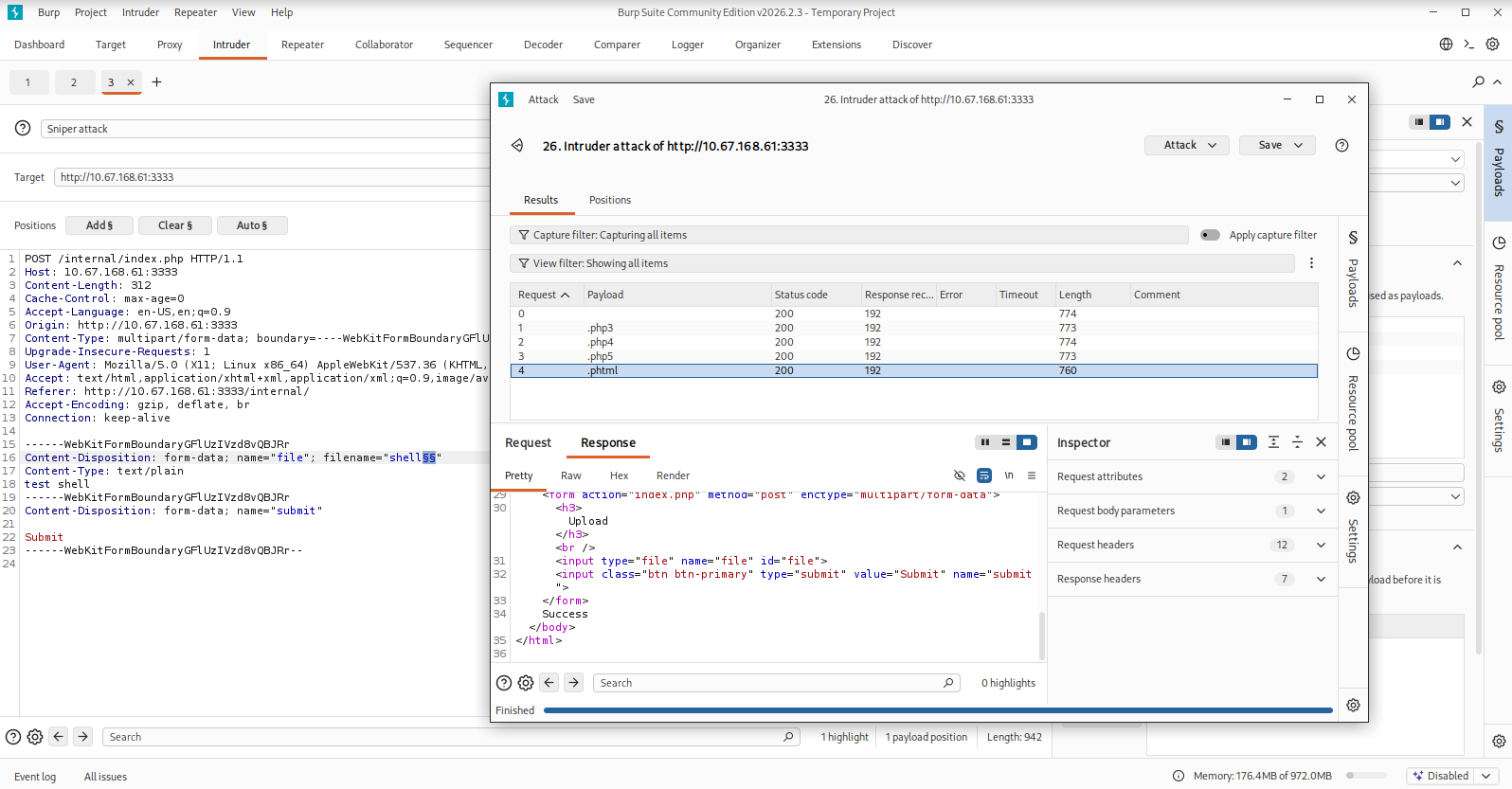Open response search settings gear
1512x789 pixels.
coord(526,683)
